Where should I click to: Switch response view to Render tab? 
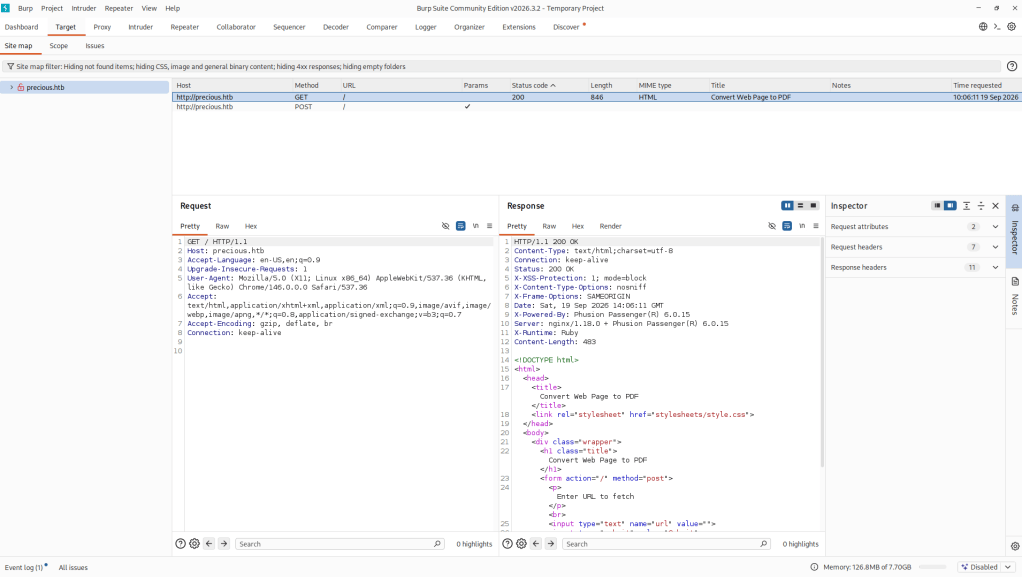(x=610, y=226)
